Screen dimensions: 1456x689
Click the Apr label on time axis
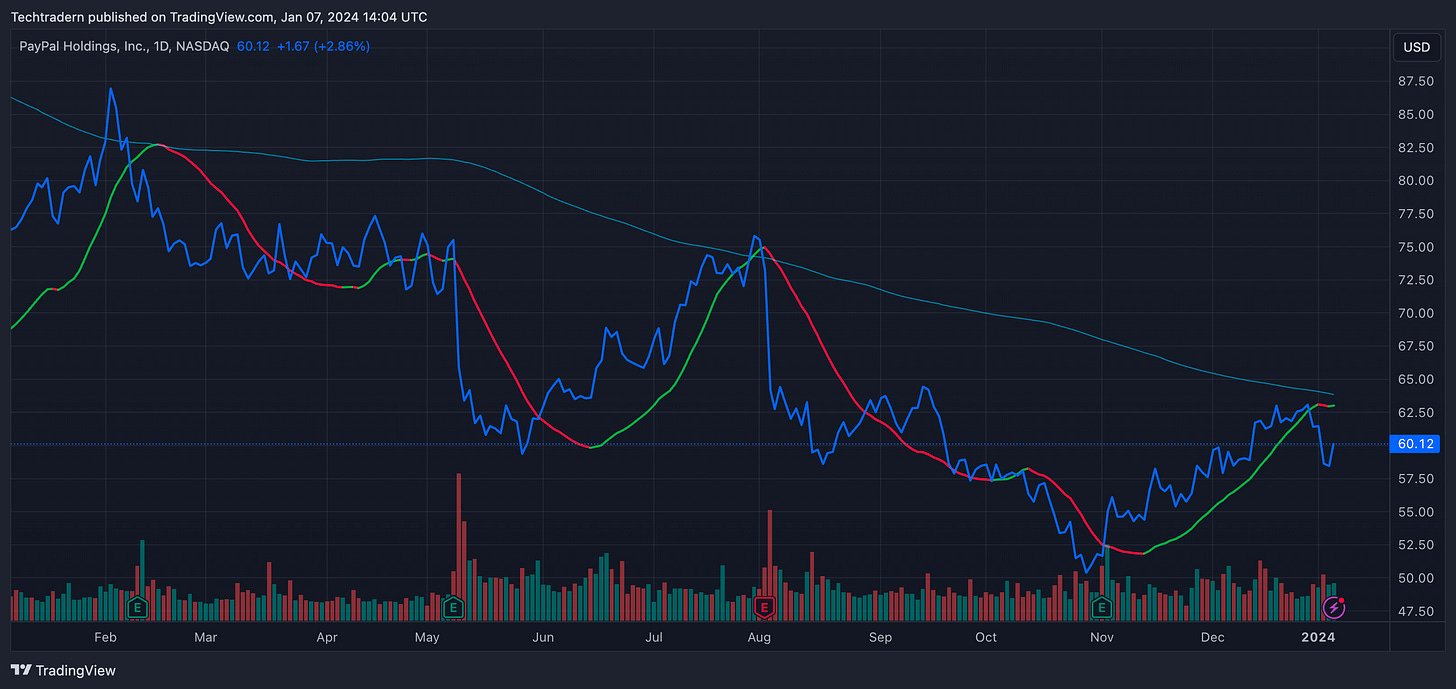[327, 636]
